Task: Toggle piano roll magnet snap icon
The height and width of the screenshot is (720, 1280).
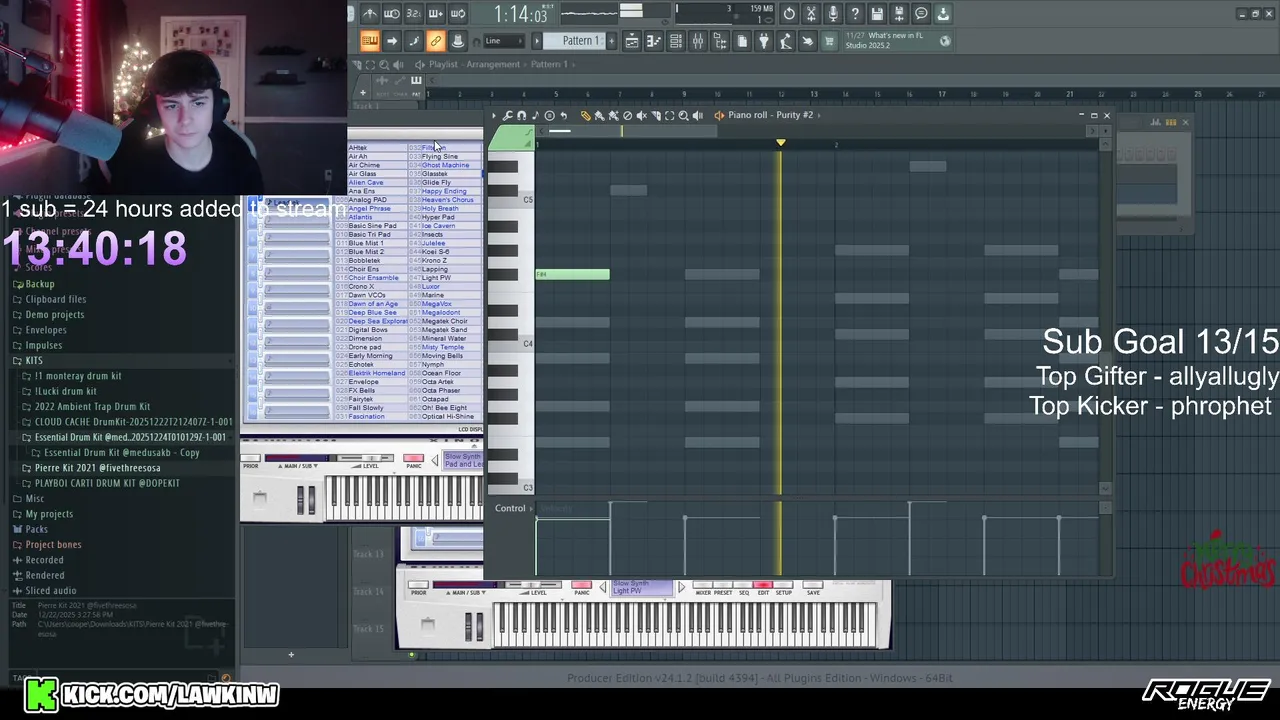Action: [522, 116]
